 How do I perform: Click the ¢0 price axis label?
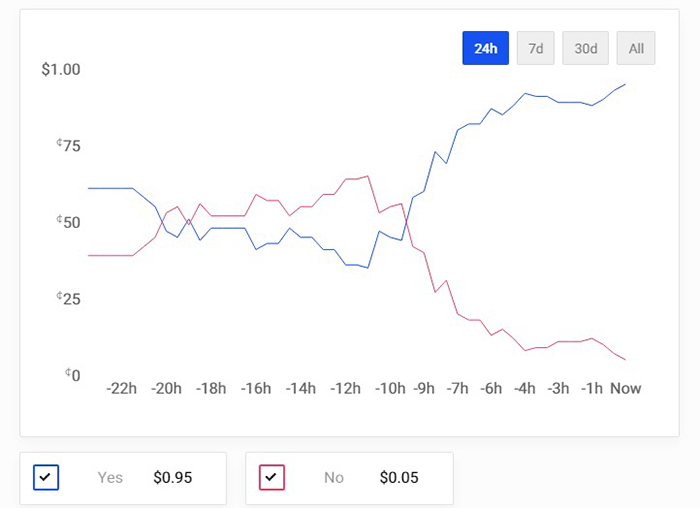pos(72,374)
